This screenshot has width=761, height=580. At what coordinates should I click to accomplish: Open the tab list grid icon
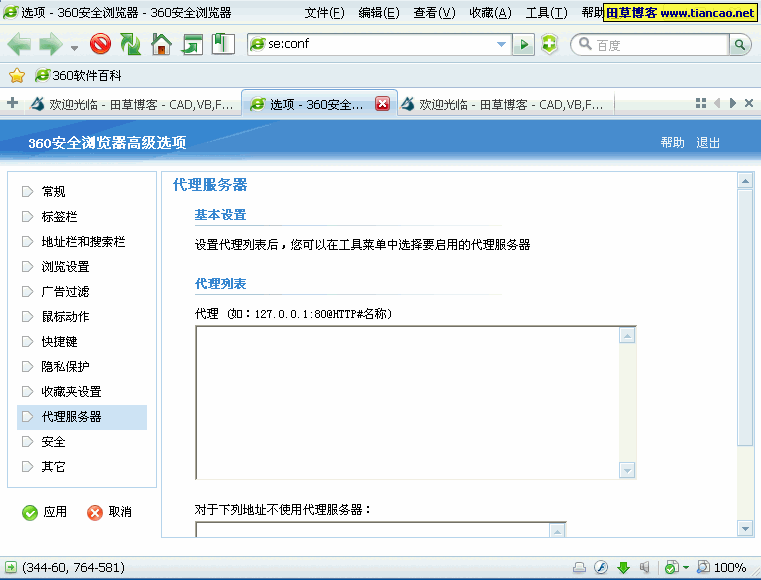click(x=700, y=103)
